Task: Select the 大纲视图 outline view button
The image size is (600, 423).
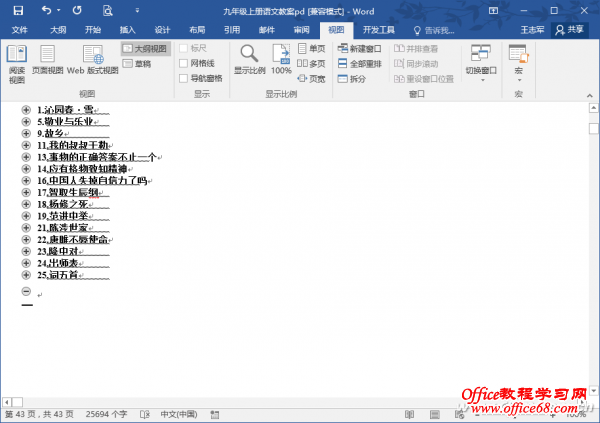Action: (145, 49)
